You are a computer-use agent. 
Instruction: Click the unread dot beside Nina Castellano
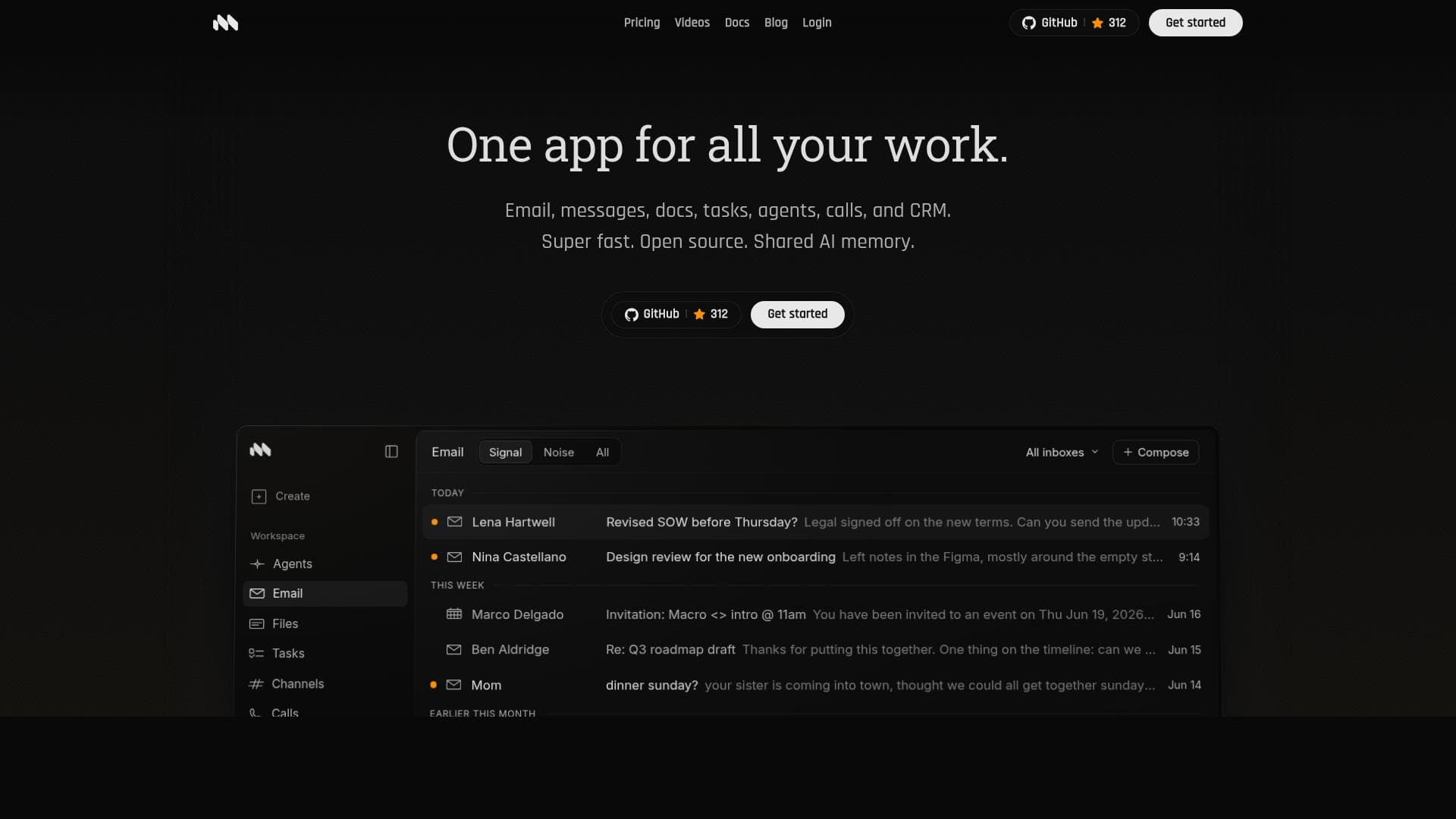435,557
